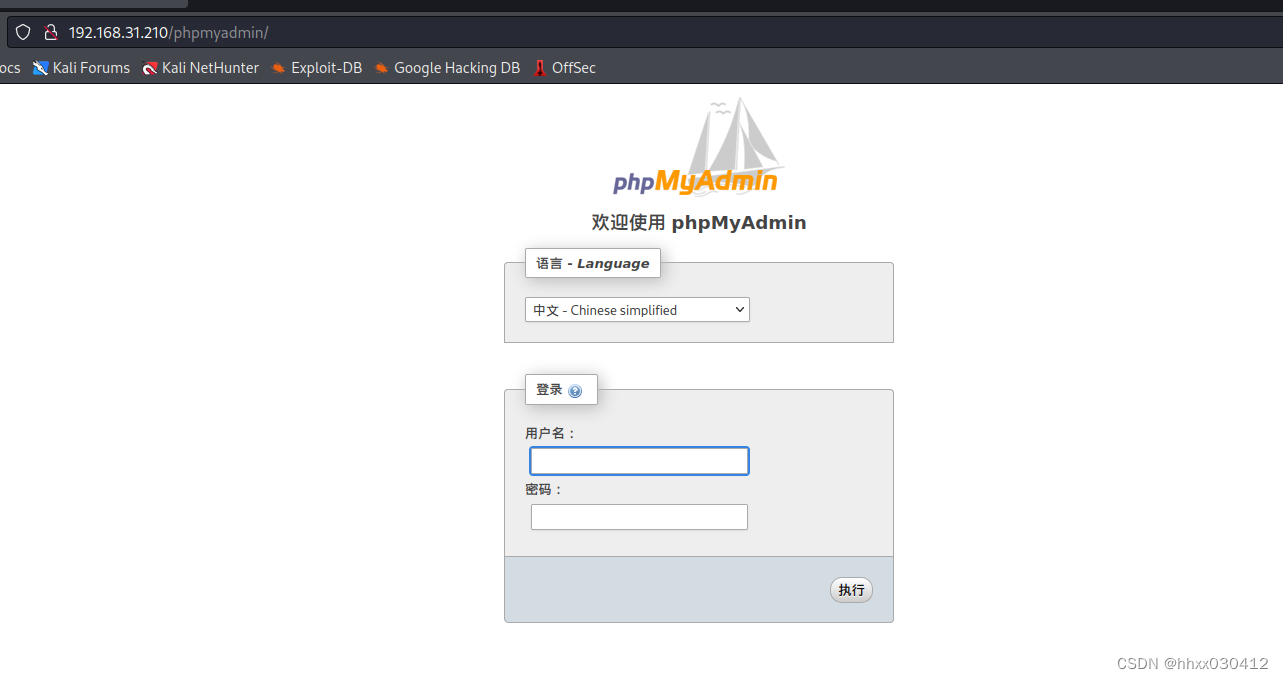The image size is (1283, 679).
Task: Click the 执行 submit button
Action: point(851,590)
